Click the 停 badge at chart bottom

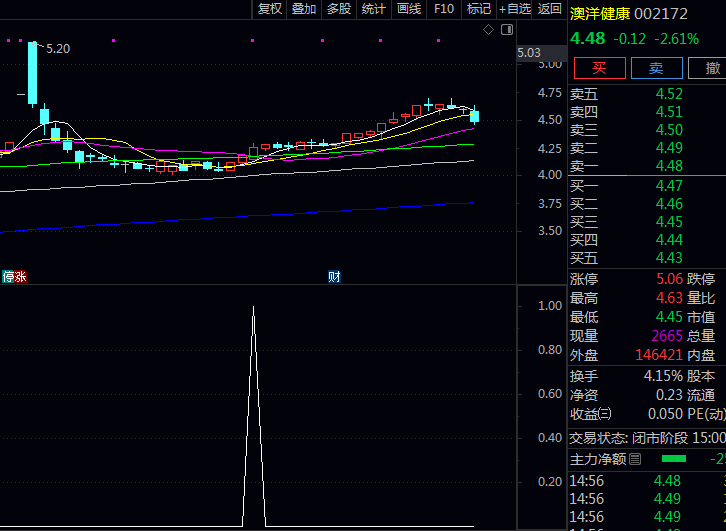(8, 277)
